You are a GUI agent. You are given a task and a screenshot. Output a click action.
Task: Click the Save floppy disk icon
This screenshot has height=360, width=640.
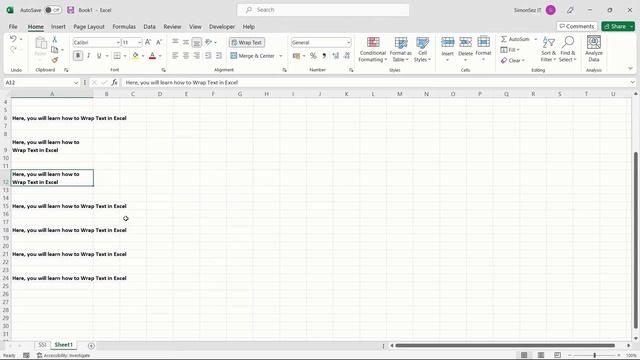tap(71, 10)
